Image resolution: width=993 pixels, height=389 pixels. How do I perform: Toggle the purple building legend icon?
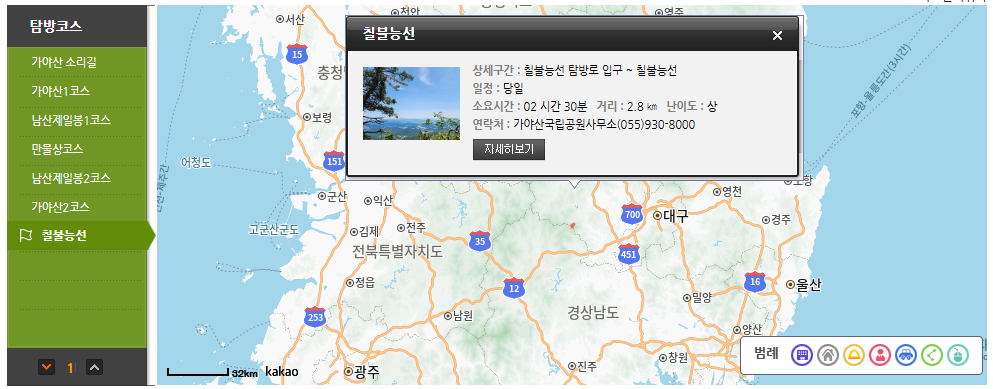point(802,355)
